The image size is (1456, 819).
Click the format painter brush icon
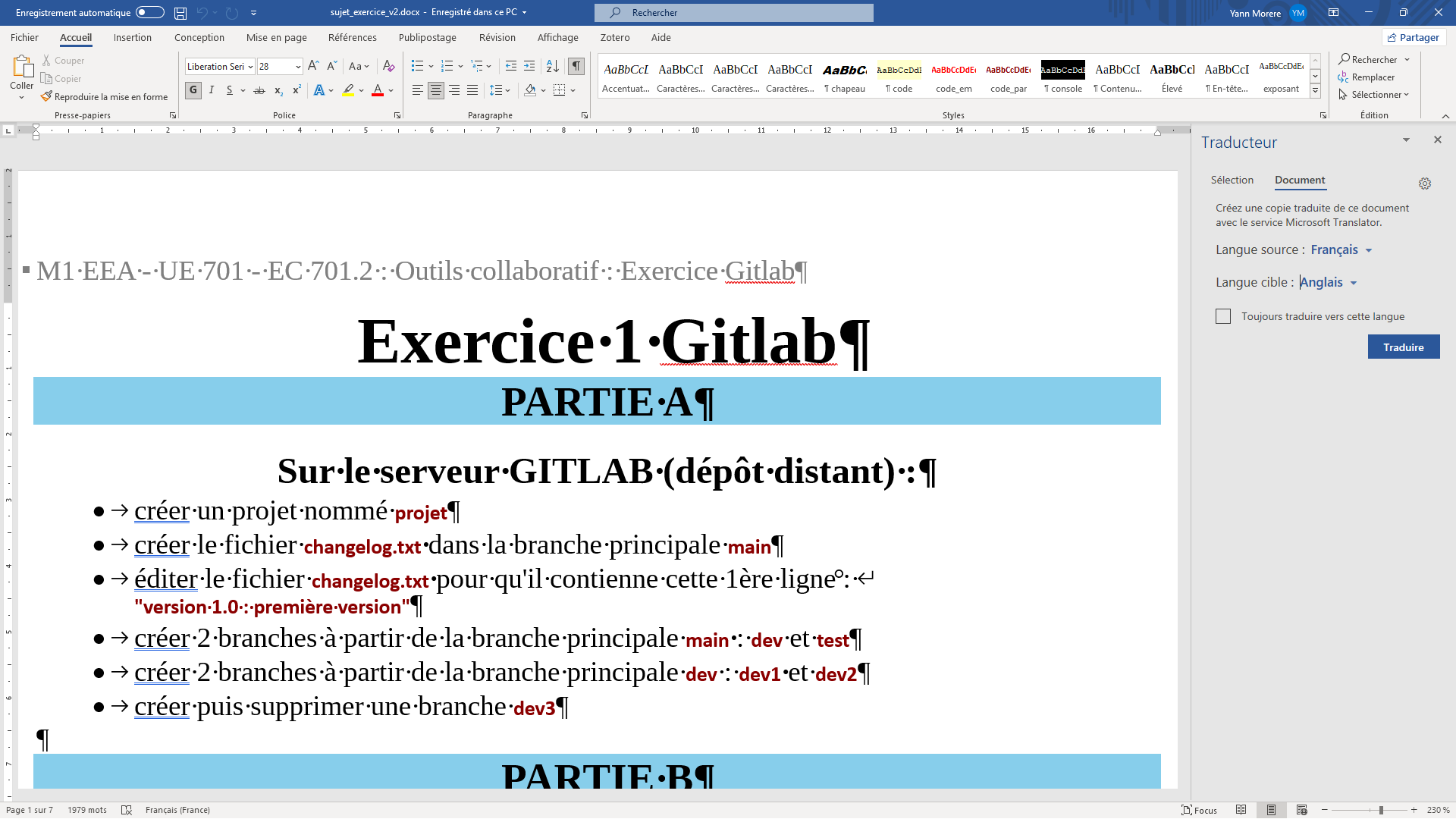[x=47, y=97]
